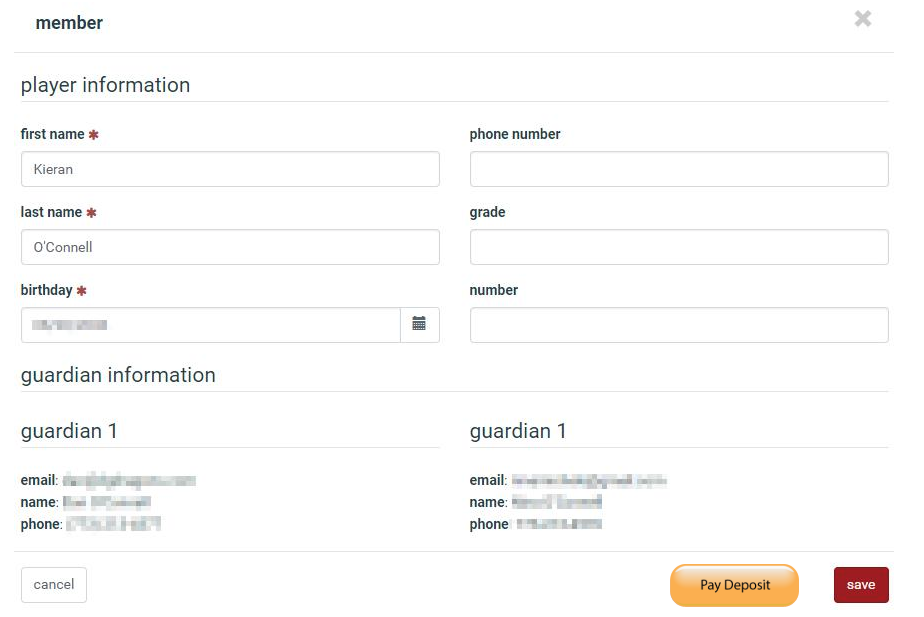Click the guardian information section heading

point(118,375)
